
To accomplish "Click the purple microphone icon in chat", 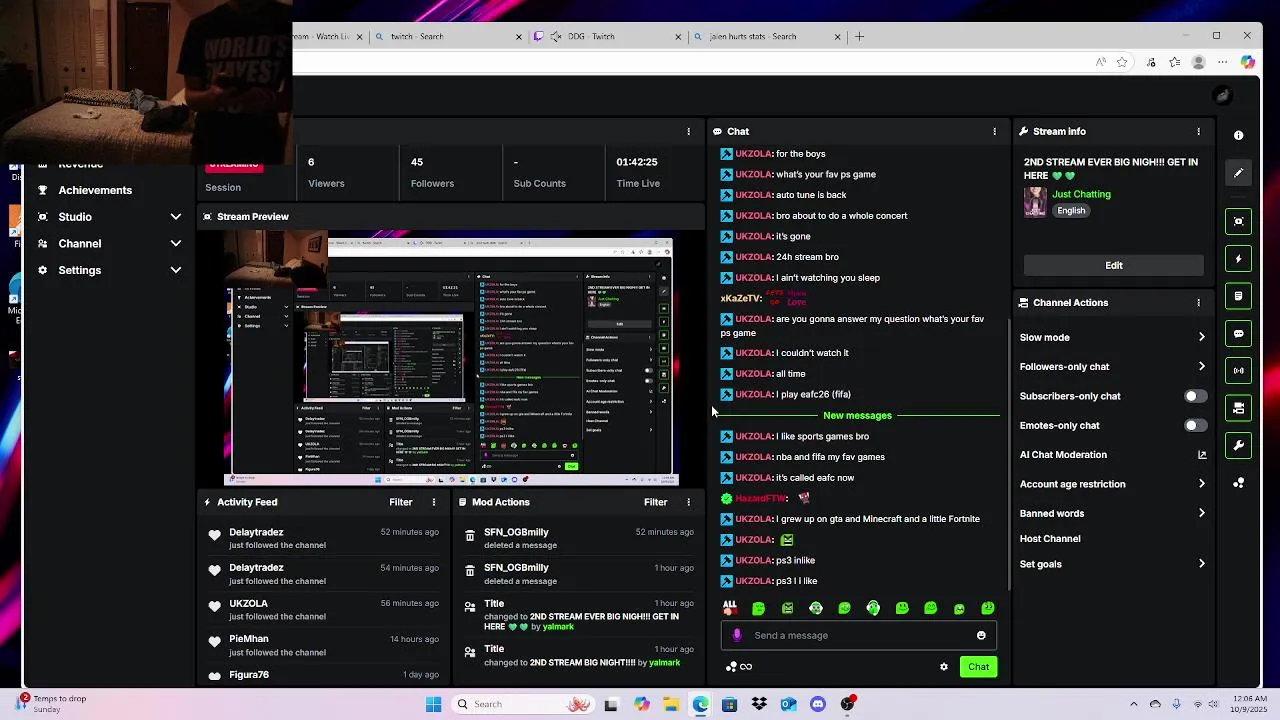I will tap(737, 635).
